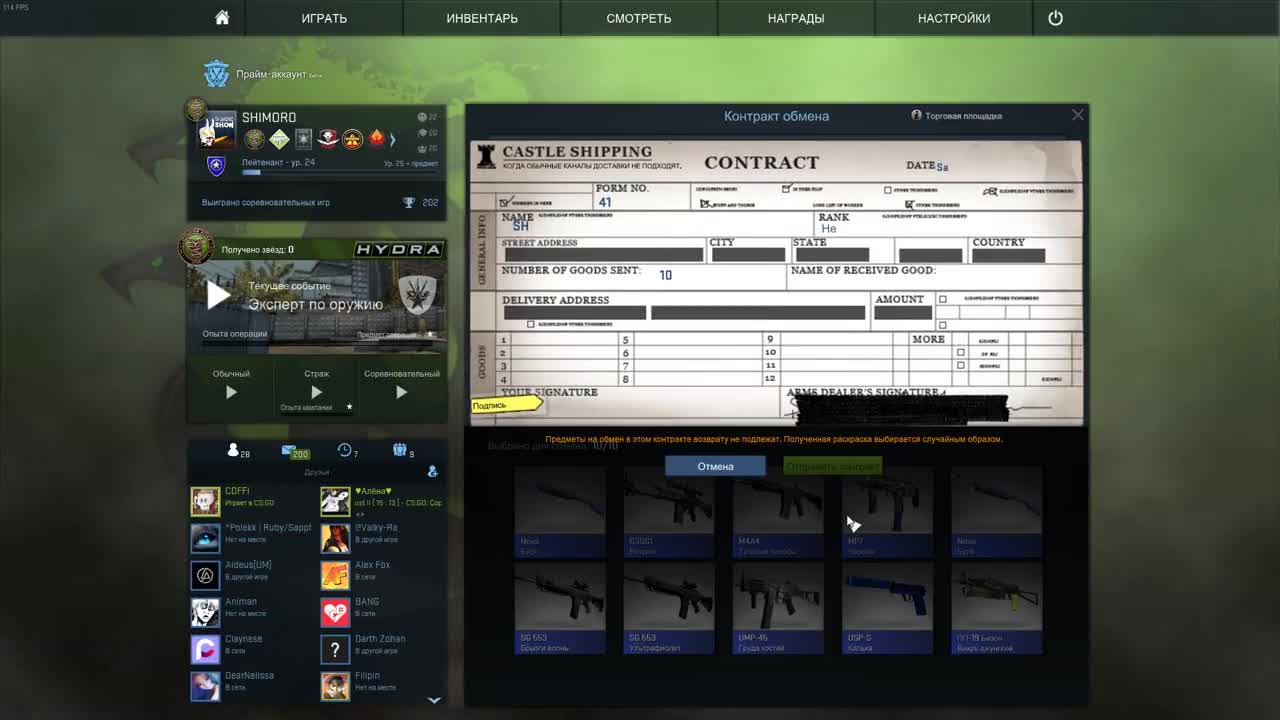Viewport: 1280px width, 720px height.
Task: Click the Отмена button
Action: [x=715, y=466]
